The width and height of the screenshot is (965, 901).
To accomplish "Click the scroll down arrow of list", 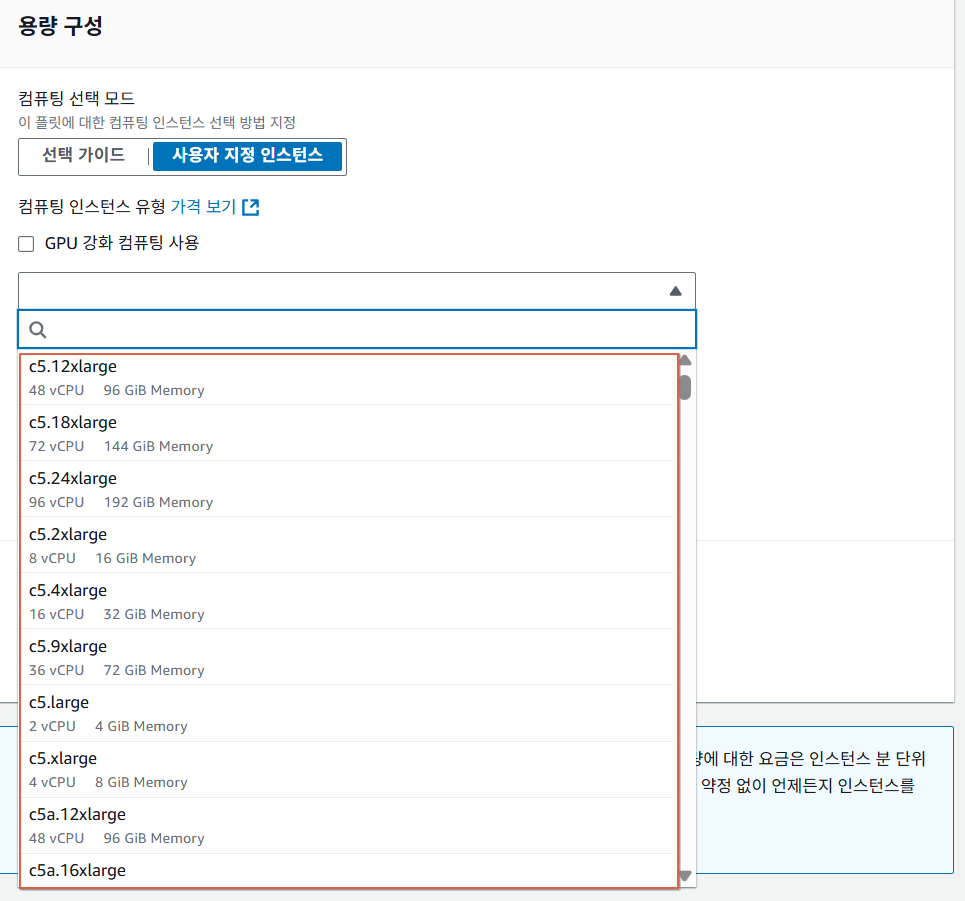I will (x=685, y=876).
